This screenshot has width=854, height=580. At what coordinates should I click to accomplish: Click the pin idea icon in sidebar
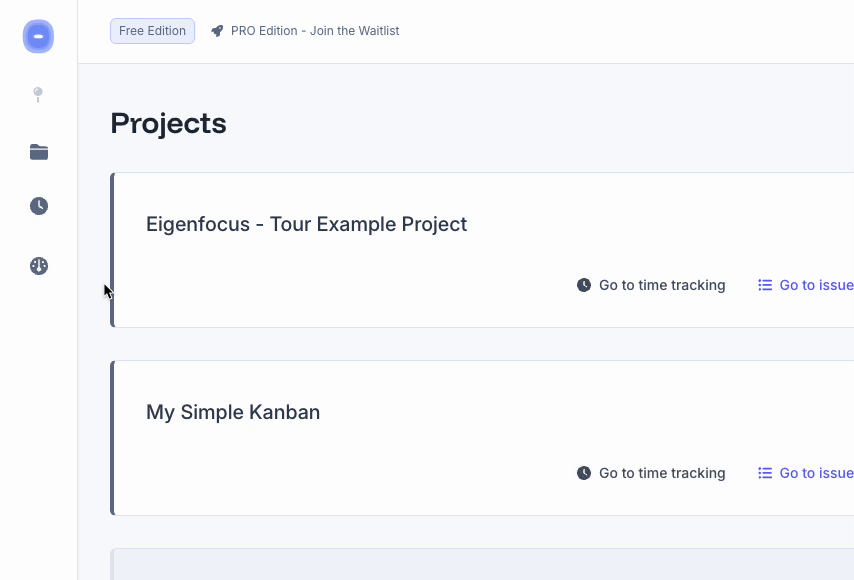click(x=38, y=94)
